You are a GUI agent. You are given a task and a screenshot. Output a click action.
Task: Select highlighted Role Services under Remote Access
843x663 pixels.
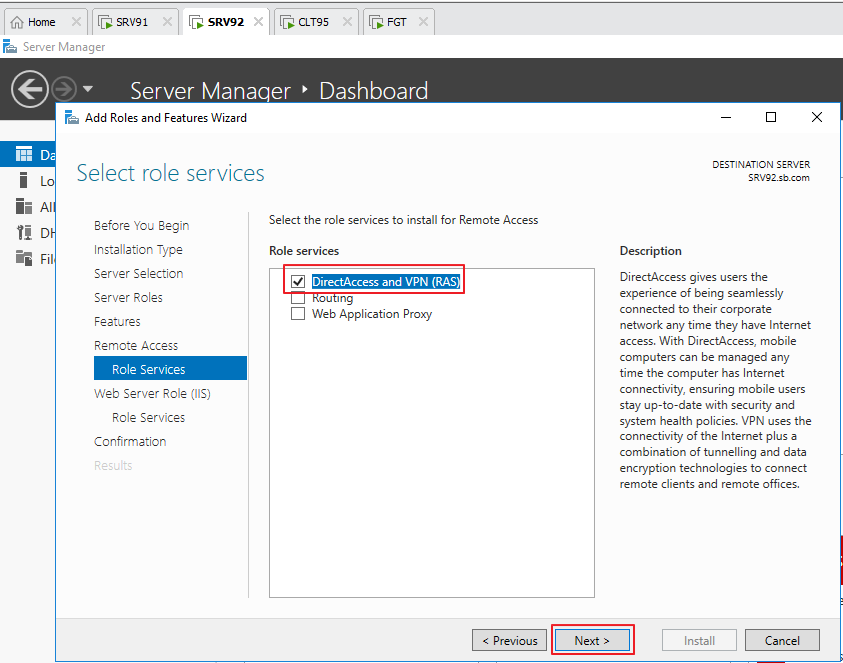coord(170,369)
